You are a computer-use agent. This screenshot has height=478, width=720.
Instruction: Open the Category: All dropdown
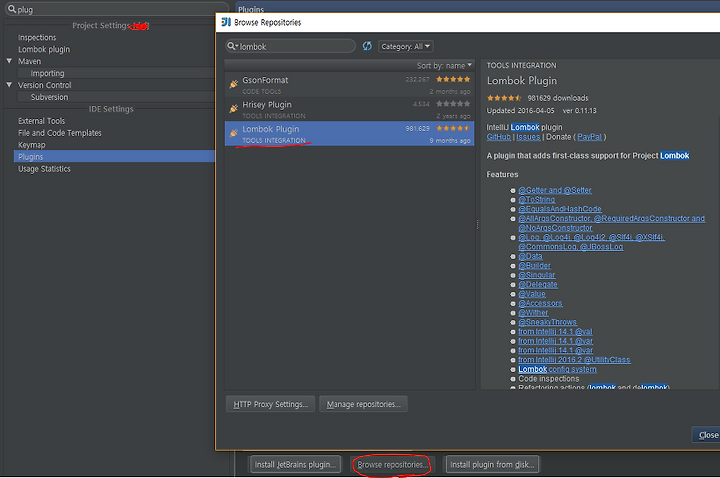point(405,46)
